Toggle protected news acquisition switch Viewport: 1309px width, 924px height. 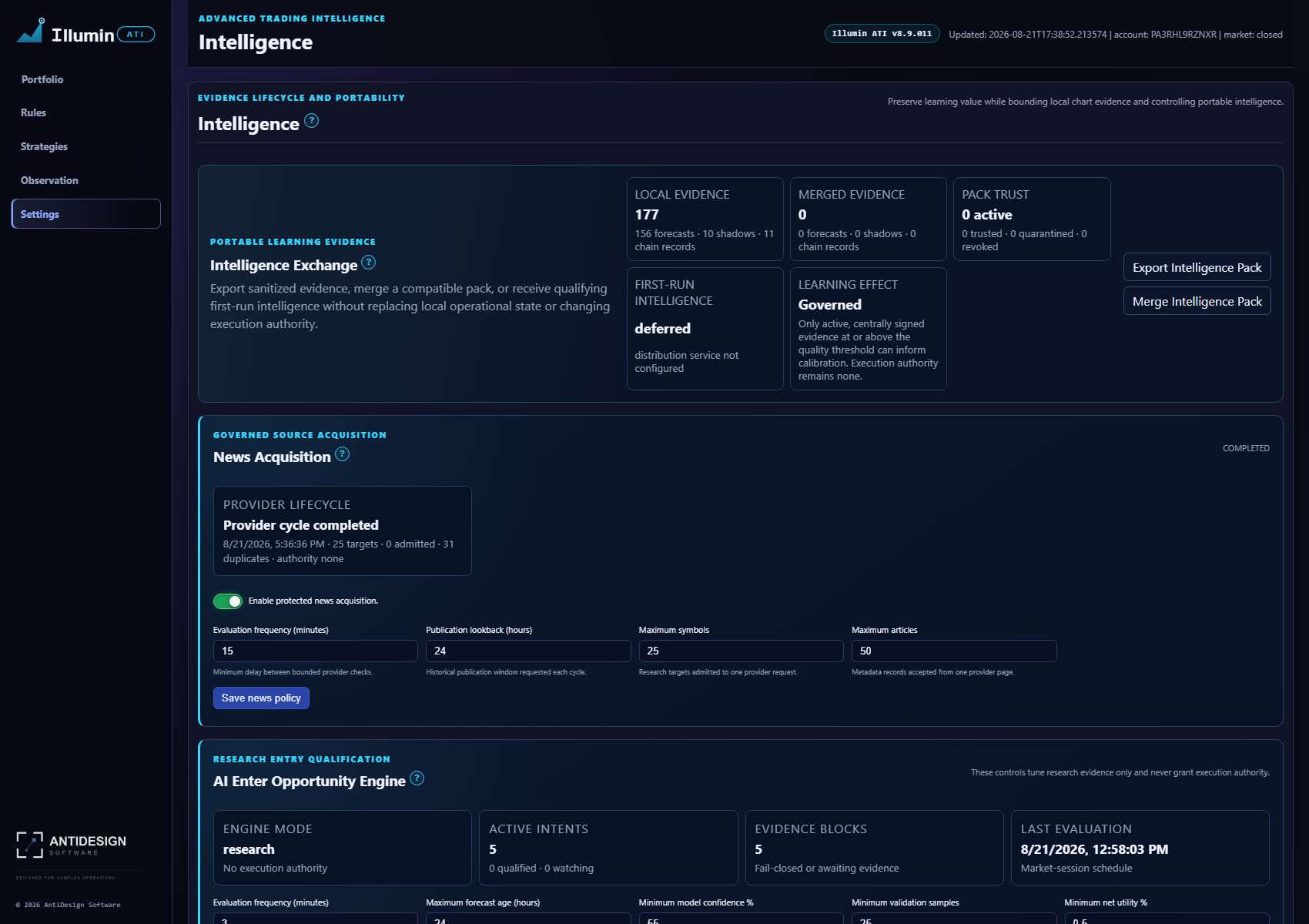228,601
